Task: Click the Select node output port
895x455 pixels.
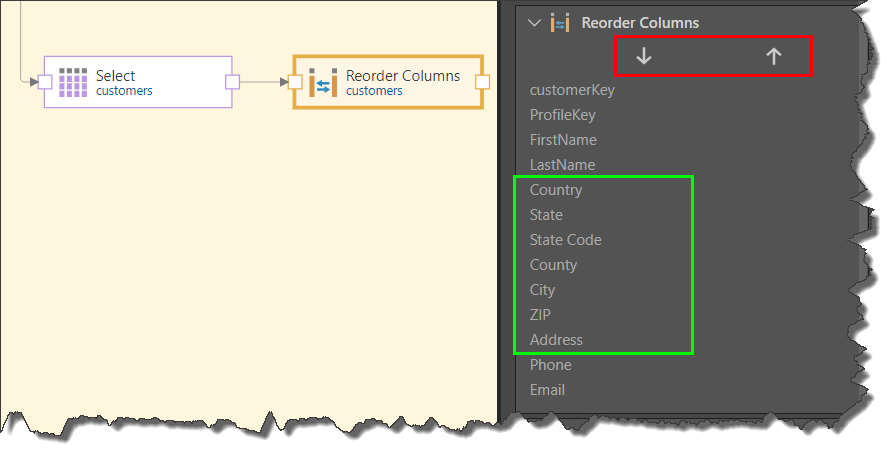Action: [x=232, y=82]
